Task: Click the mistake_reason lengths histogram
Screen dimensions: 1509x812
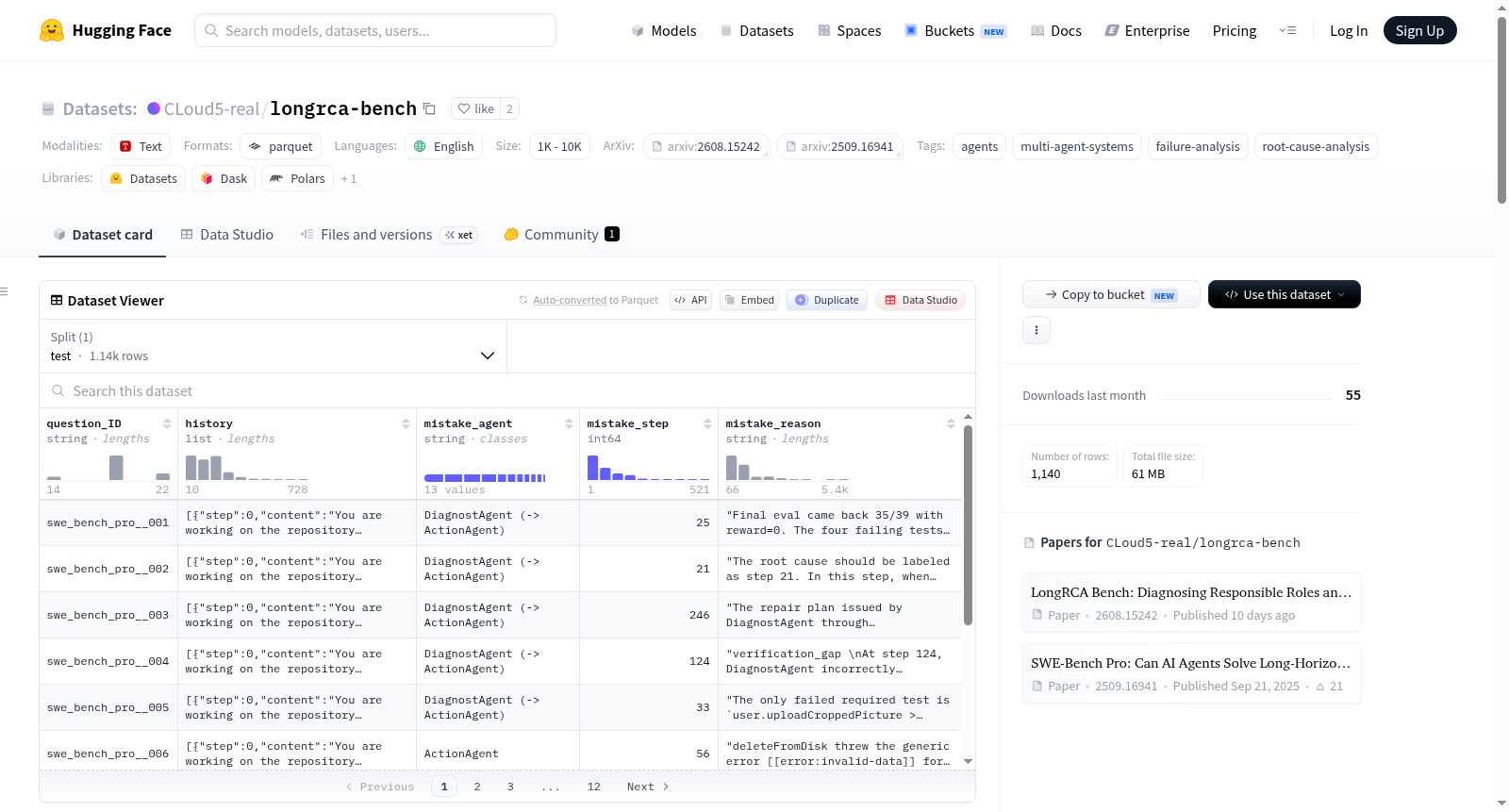Action: click(x=788, y=468)
